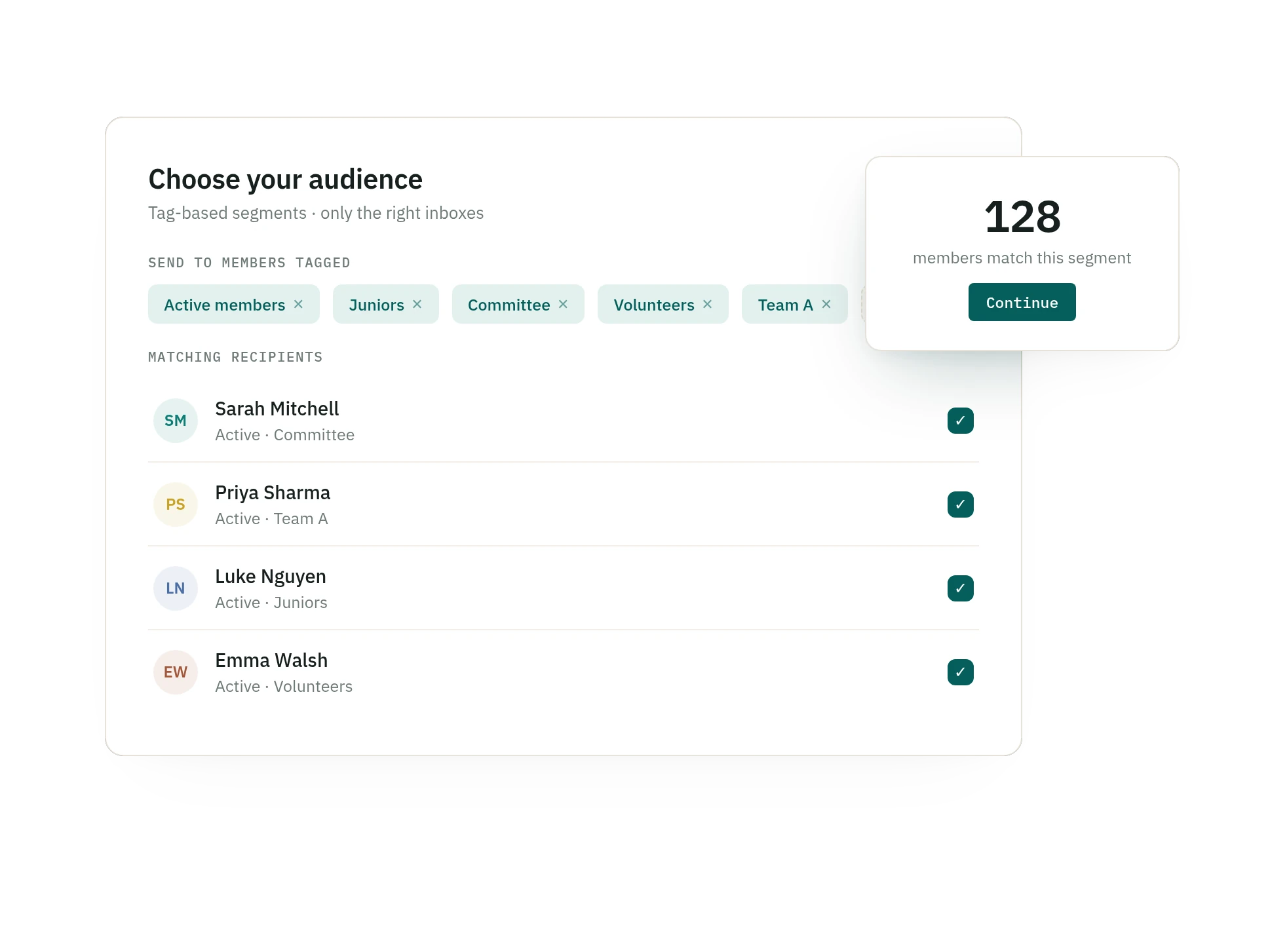
Task: Click the 'Active · Juniors' subtitle
Action: 271,603
